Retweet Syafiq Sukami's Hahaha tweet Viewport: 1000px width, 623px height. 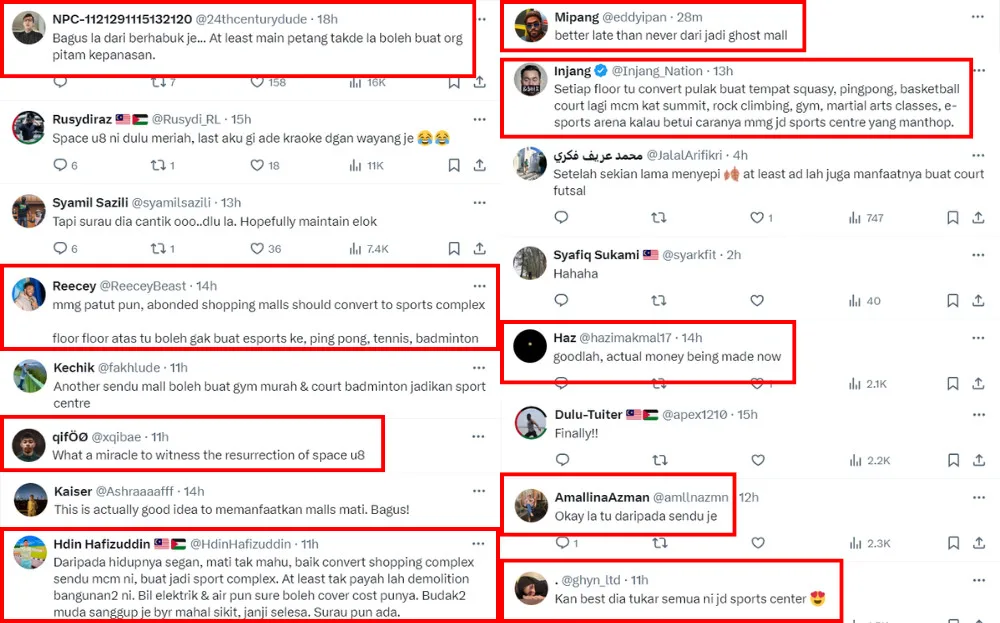(x=659, y=300)
